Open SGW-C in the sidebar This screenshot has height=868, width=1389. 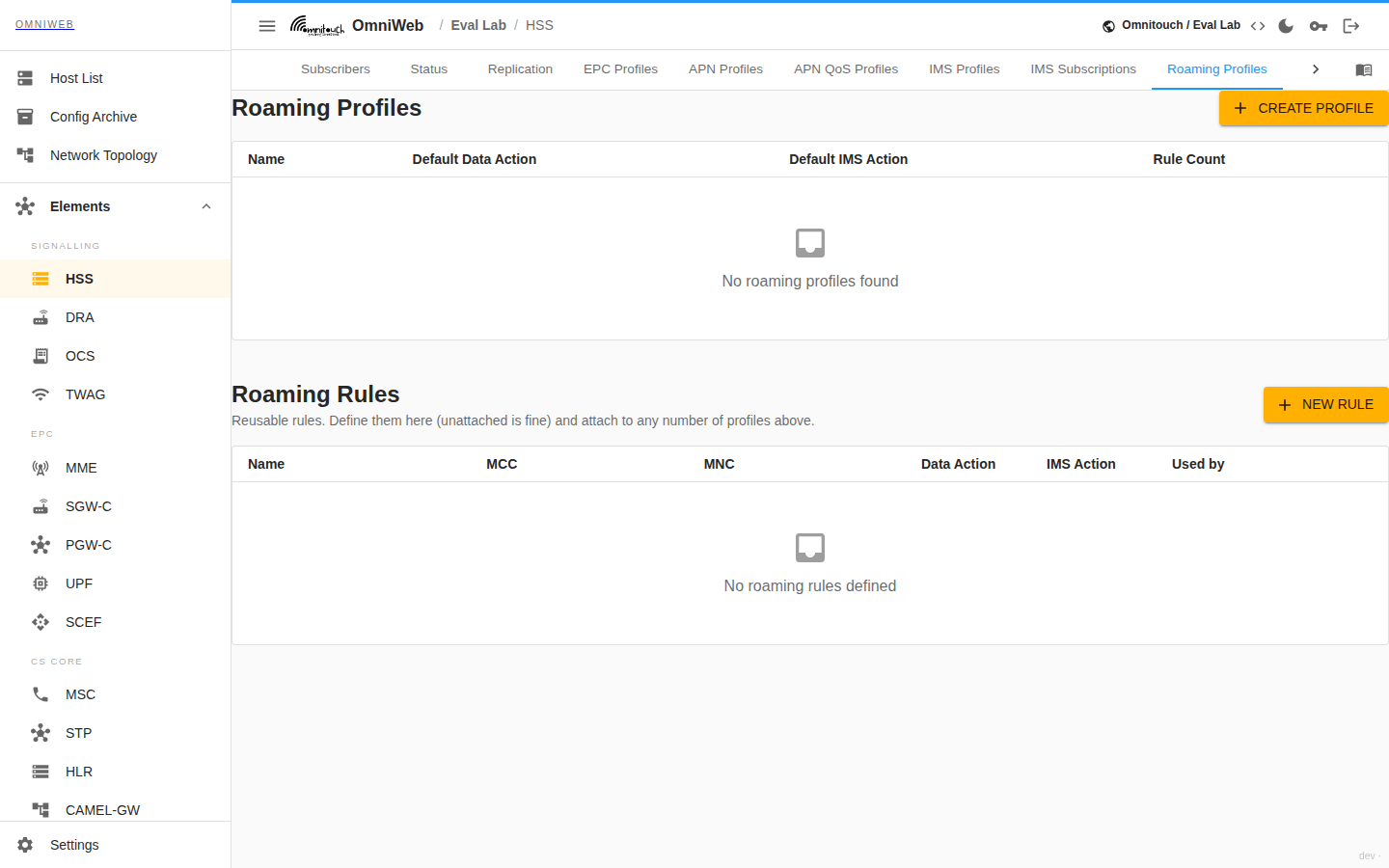(115, 506)
